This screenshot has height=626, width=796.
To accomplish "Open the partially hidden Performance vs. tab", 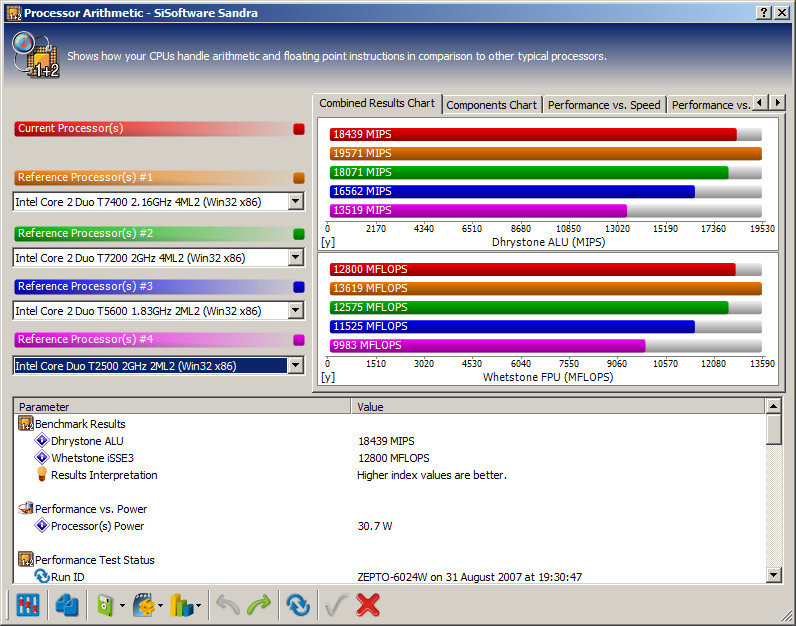I will (x=710, y=105).
